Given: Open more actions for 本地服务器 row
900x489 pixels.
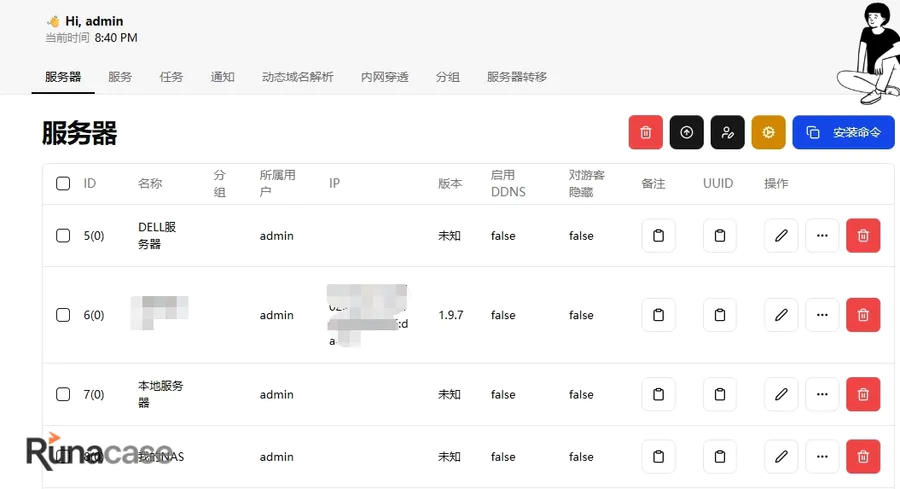Looking at the screenshot, I should pos(822,394).
